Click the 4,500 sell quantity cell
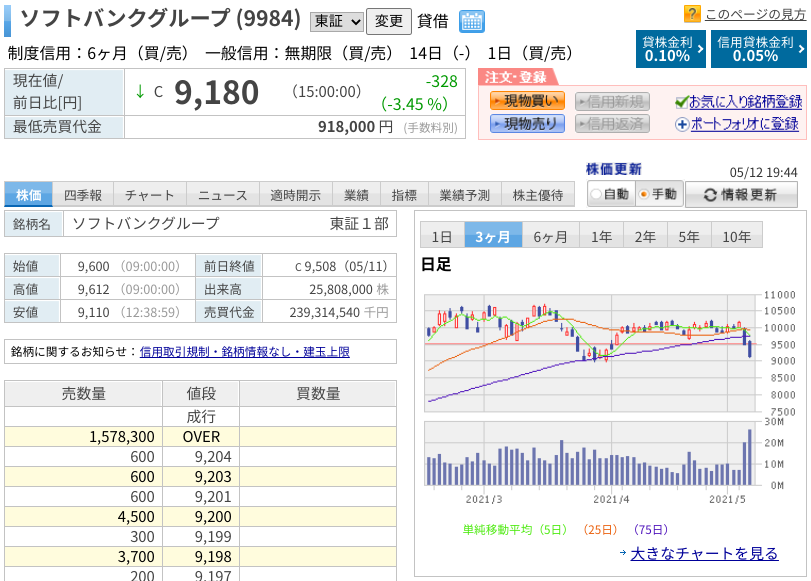This screenshot has width=811, height=581. (x=84, y=516)
